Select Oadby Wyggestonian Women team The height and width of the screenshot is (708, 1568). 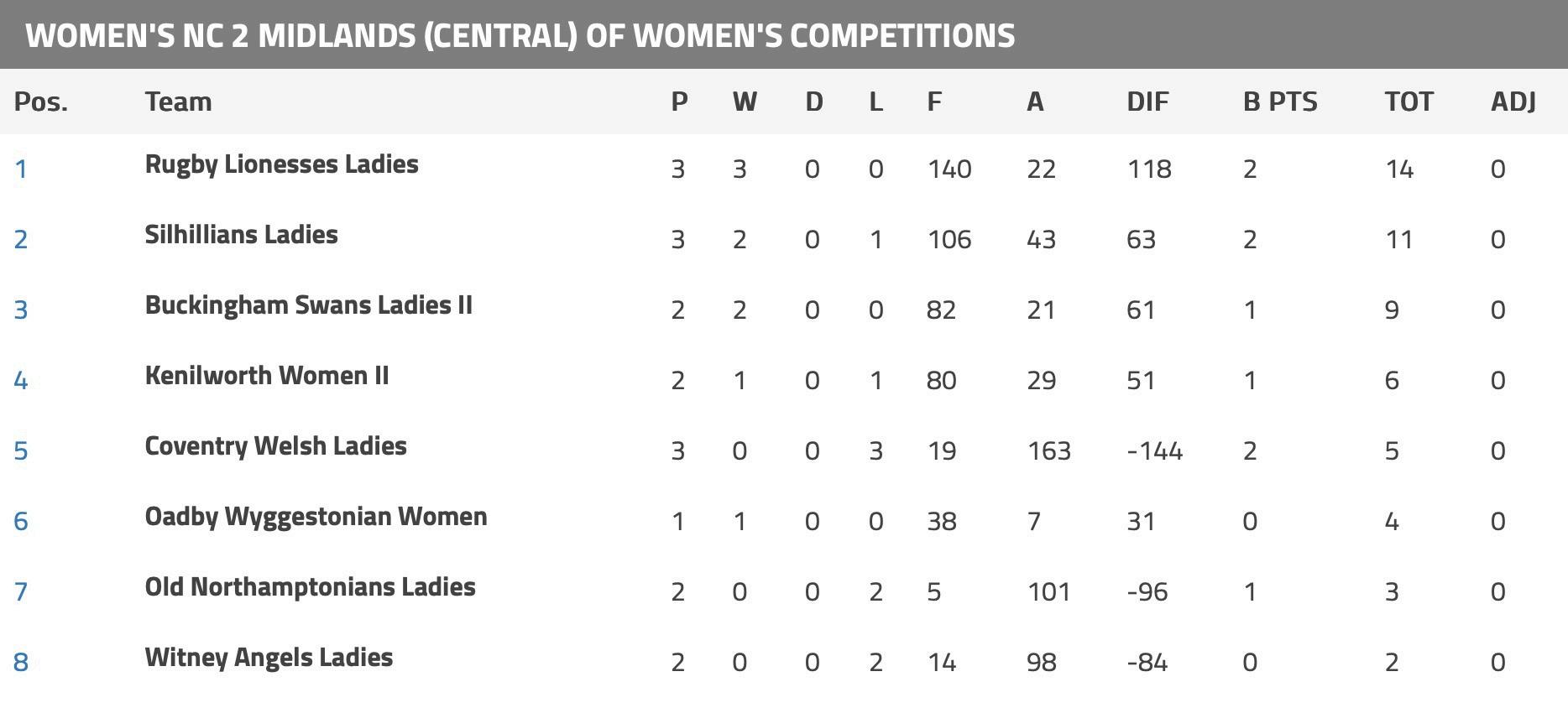click(316, 517)
